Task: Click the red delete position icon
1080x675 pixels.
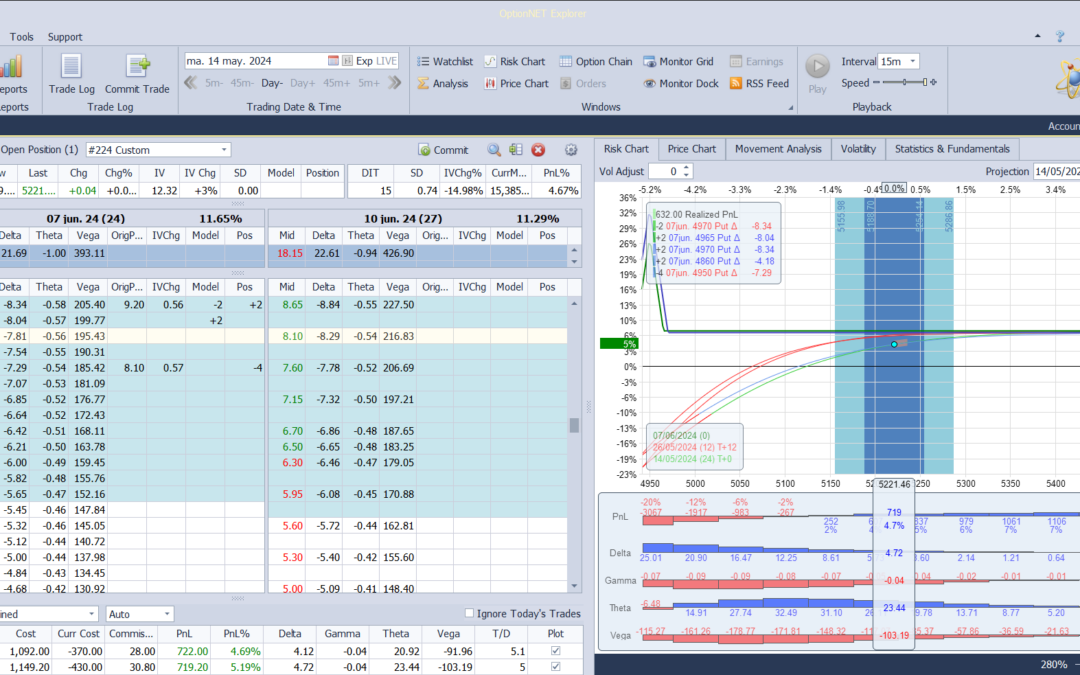Action: 538,149
